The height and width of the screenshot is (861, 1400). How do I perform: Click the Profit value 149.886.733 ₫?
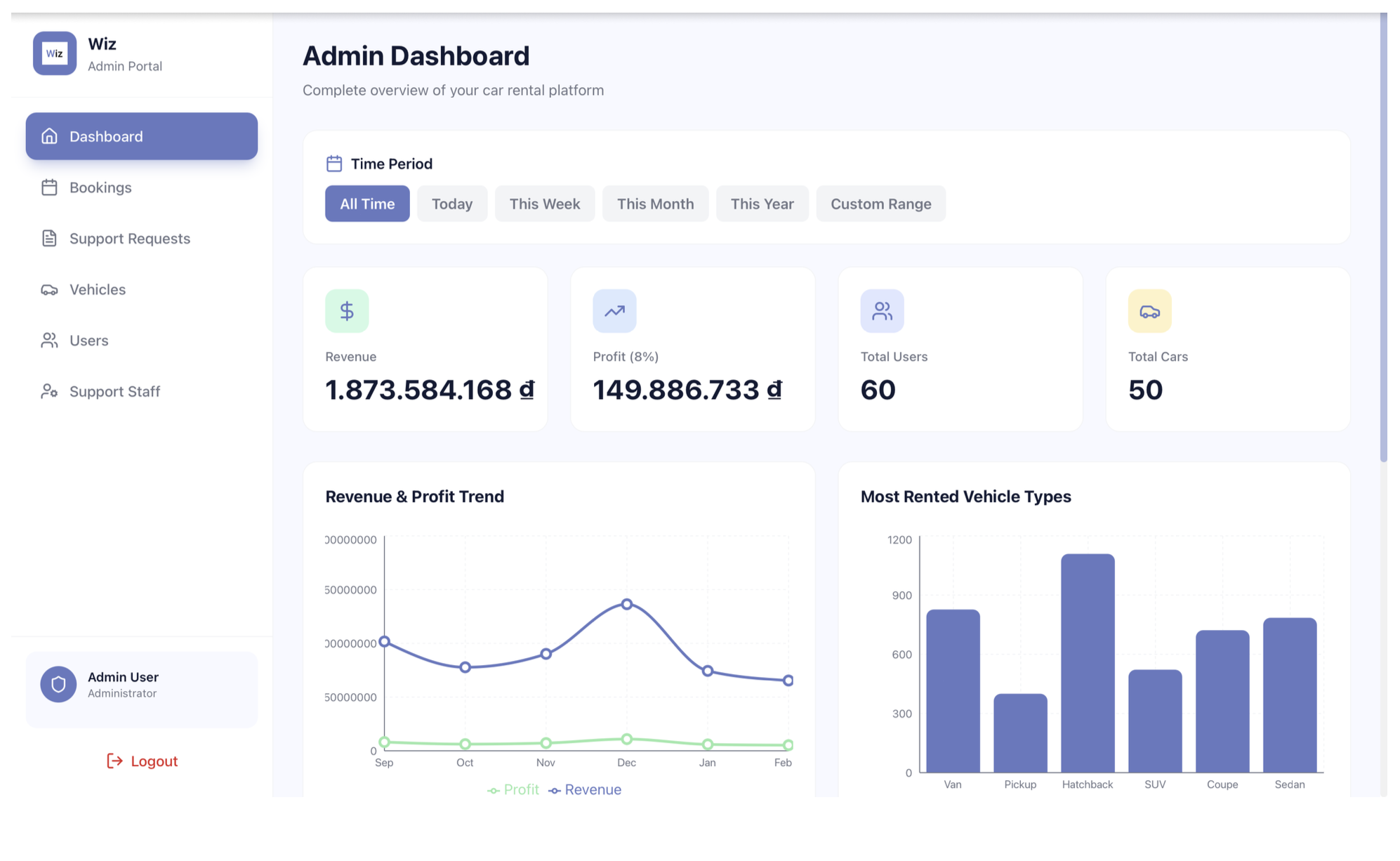[687, 390]
